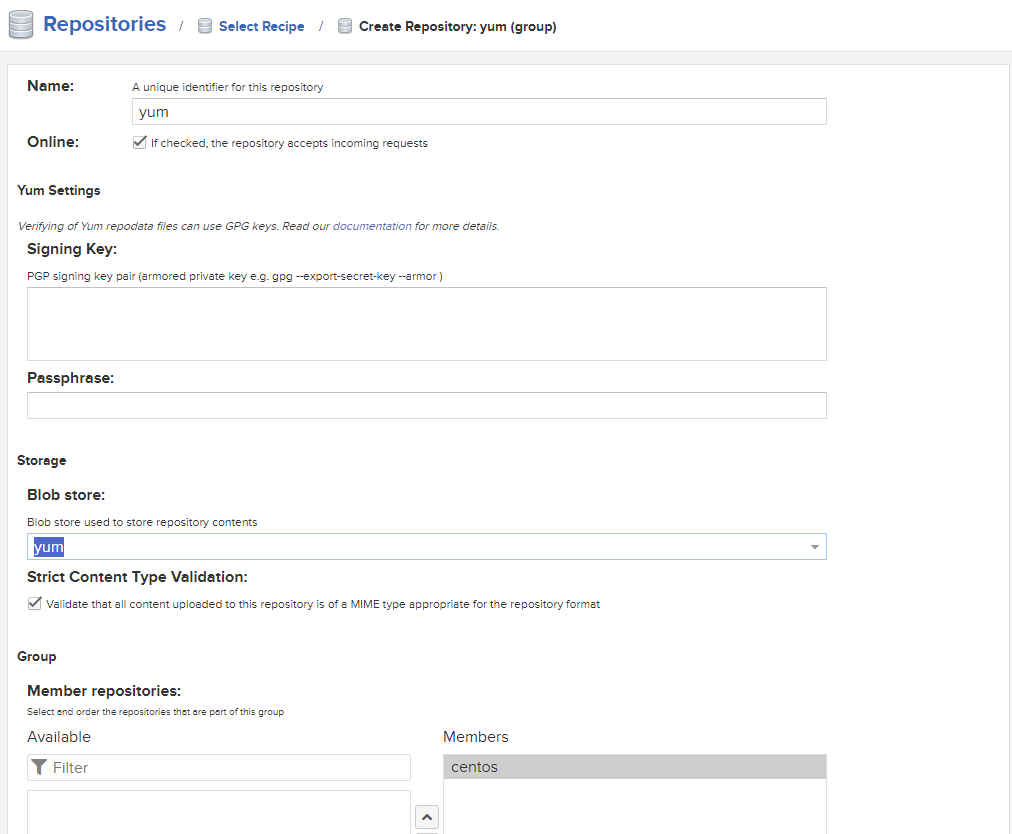Screen dimensions: 1012x834
Task: Toggle Strict Content Type Validation checkbox
Action: point(35,604)
